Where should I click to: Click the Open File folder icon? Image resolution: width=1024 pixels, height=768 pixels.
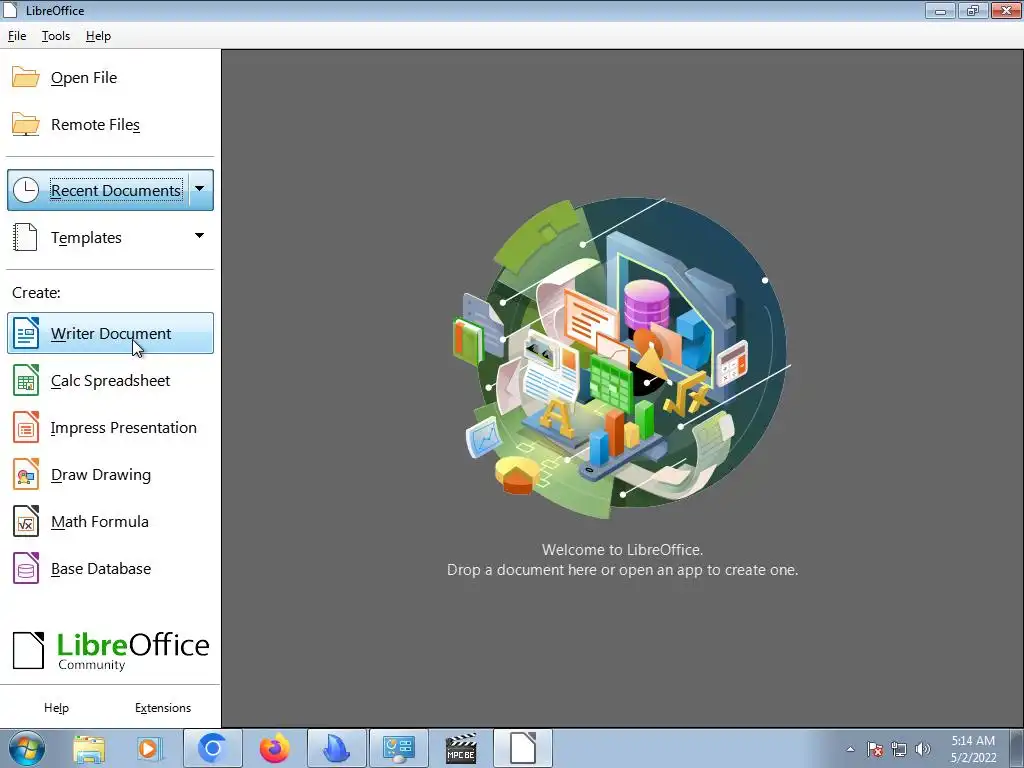[x=25, y=77]
